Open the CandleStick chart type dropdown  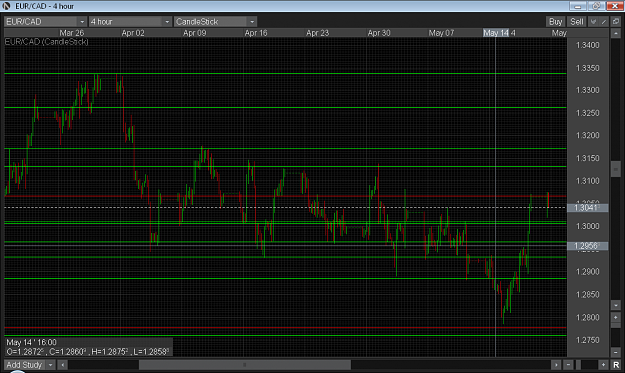[215, 22]
